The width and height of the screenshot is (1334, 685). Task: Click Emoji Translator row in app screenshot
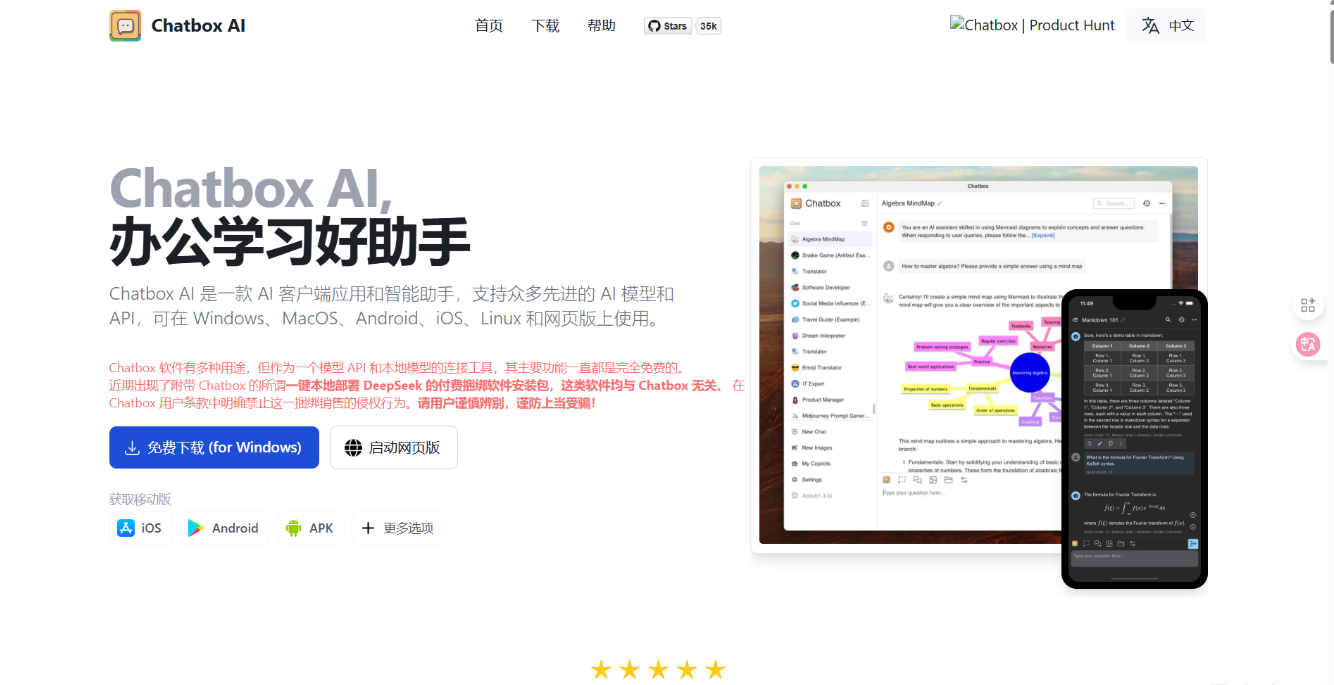point(829,368)
